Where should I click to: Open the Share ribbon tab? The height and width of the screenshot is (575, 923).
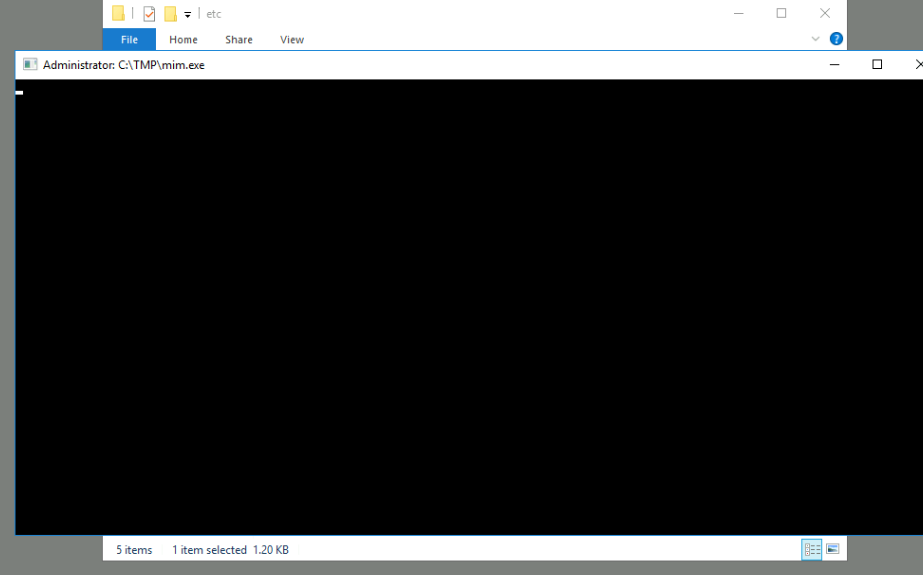[238, 39]
